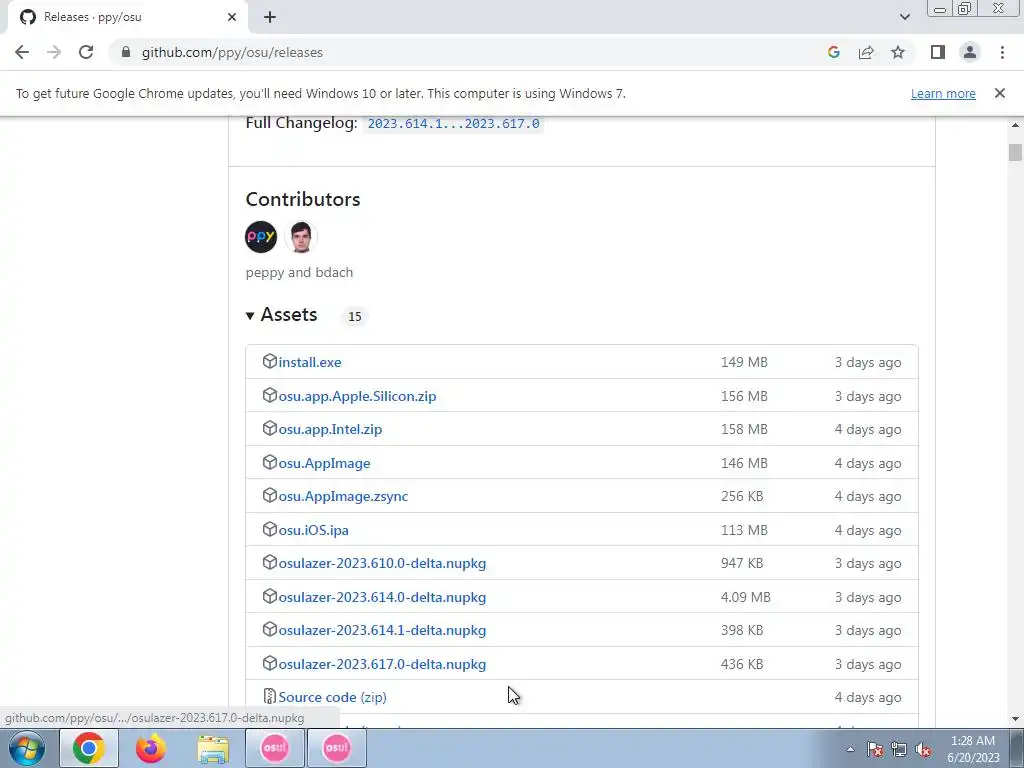Click the muted volume tray icon

click(x=923, y=750)
